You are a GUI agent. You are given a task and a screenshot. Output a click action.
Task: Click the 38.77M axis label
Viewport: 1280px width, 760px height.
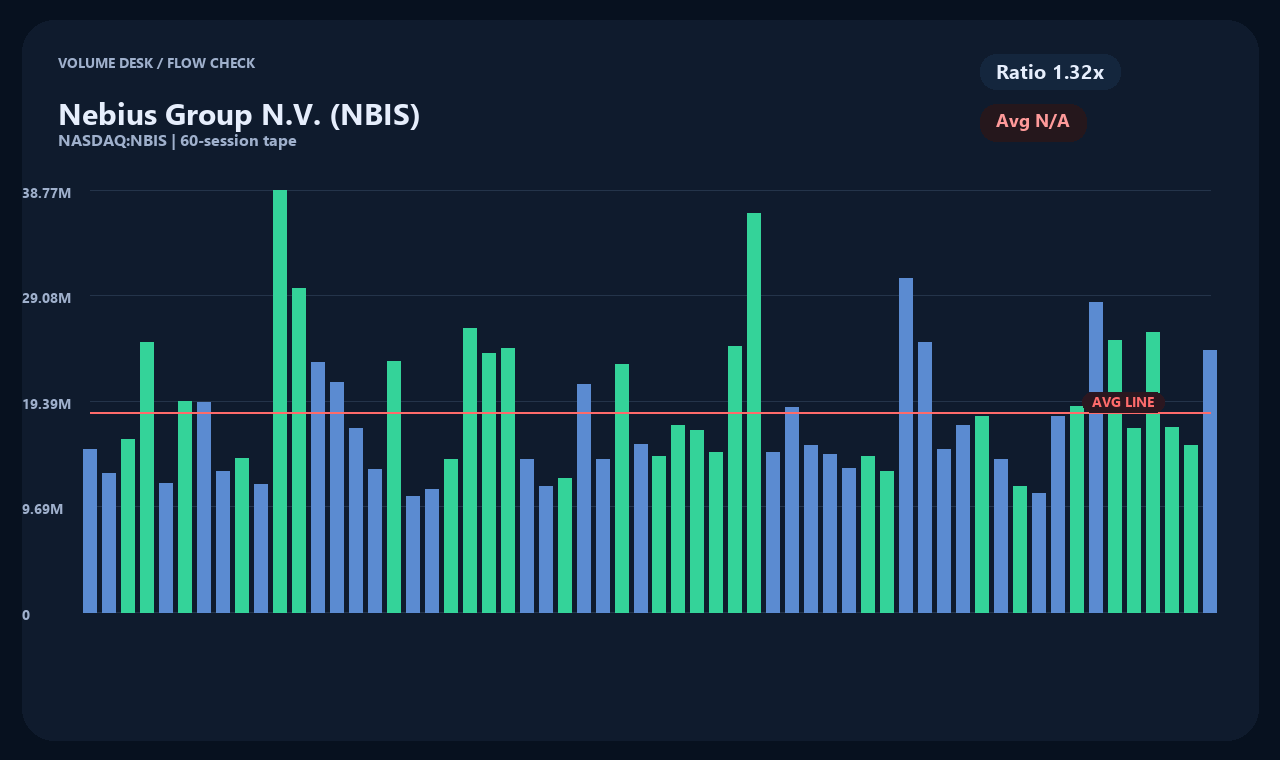click(46, 192)
